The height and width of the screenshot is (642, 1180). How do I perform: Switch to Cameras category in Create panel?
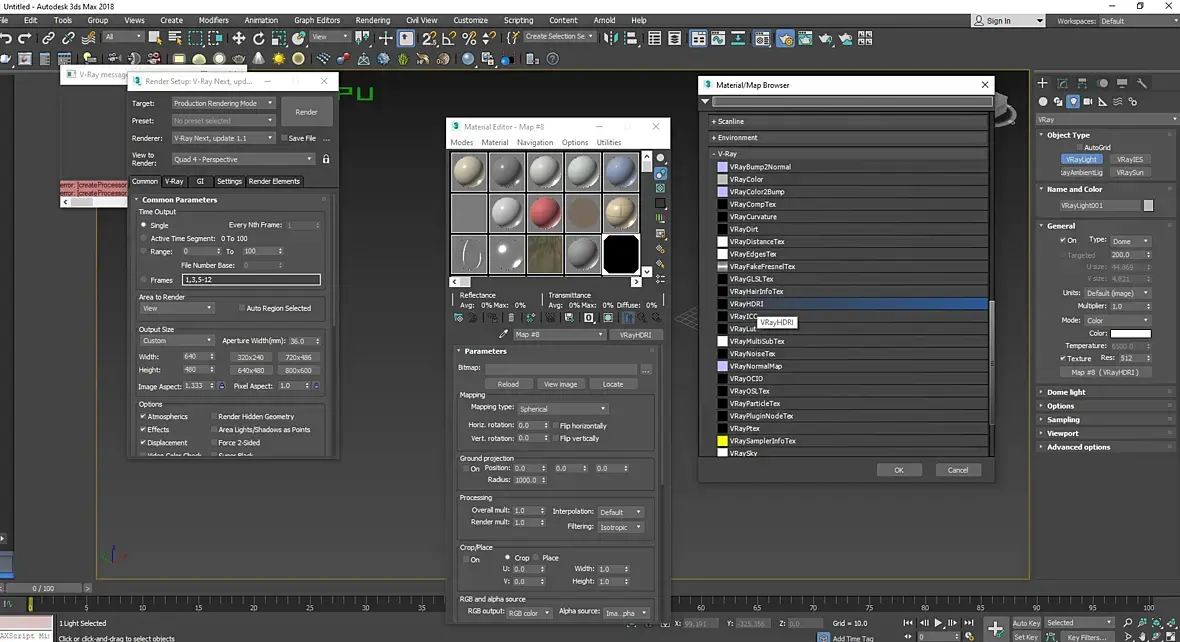click(1089, 101)
